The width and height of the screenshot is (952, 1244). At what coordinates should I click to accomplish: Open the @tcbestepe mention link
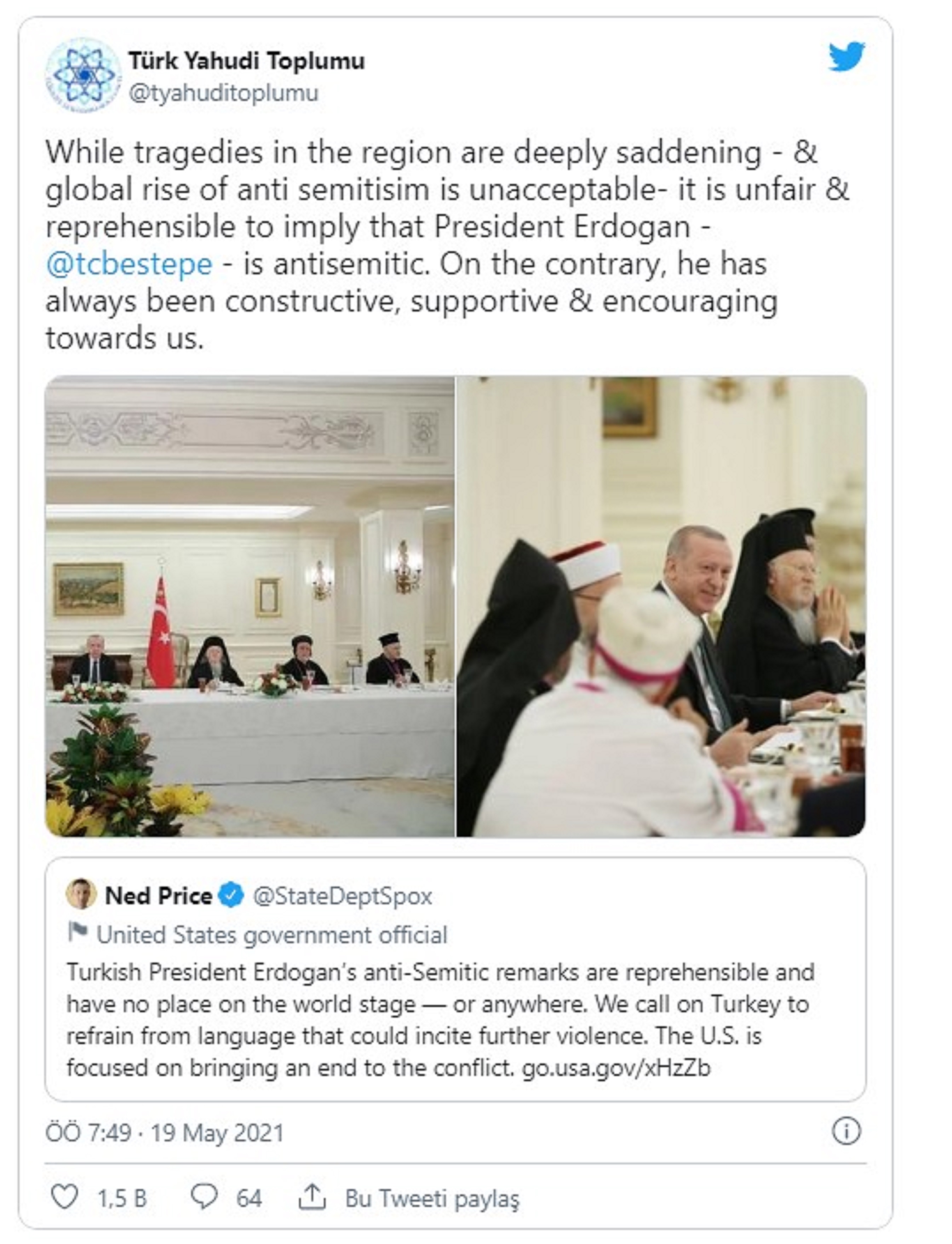click(129, 264)
